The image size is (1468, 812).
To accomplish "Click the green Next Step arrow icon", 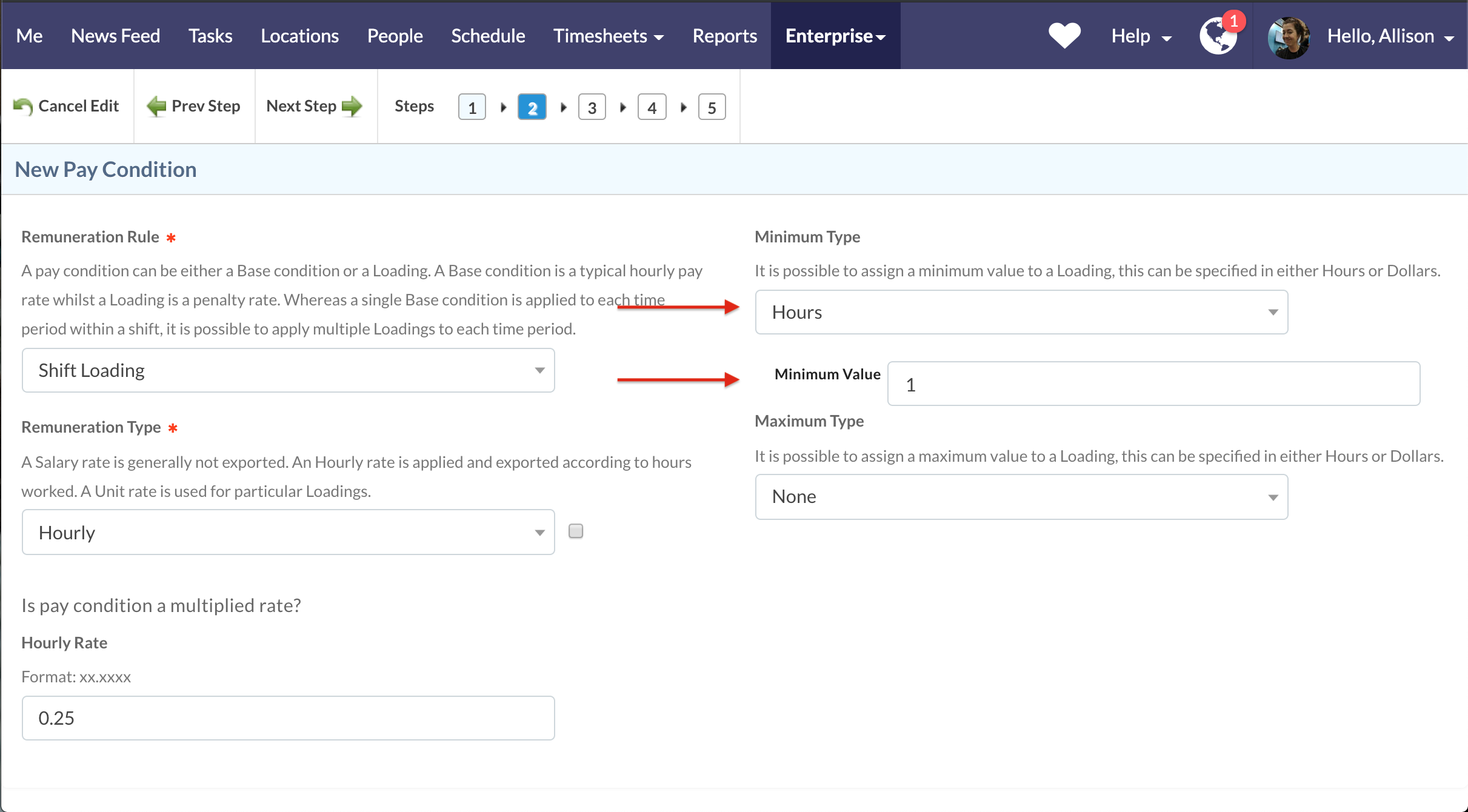I will tap(352, 107).
